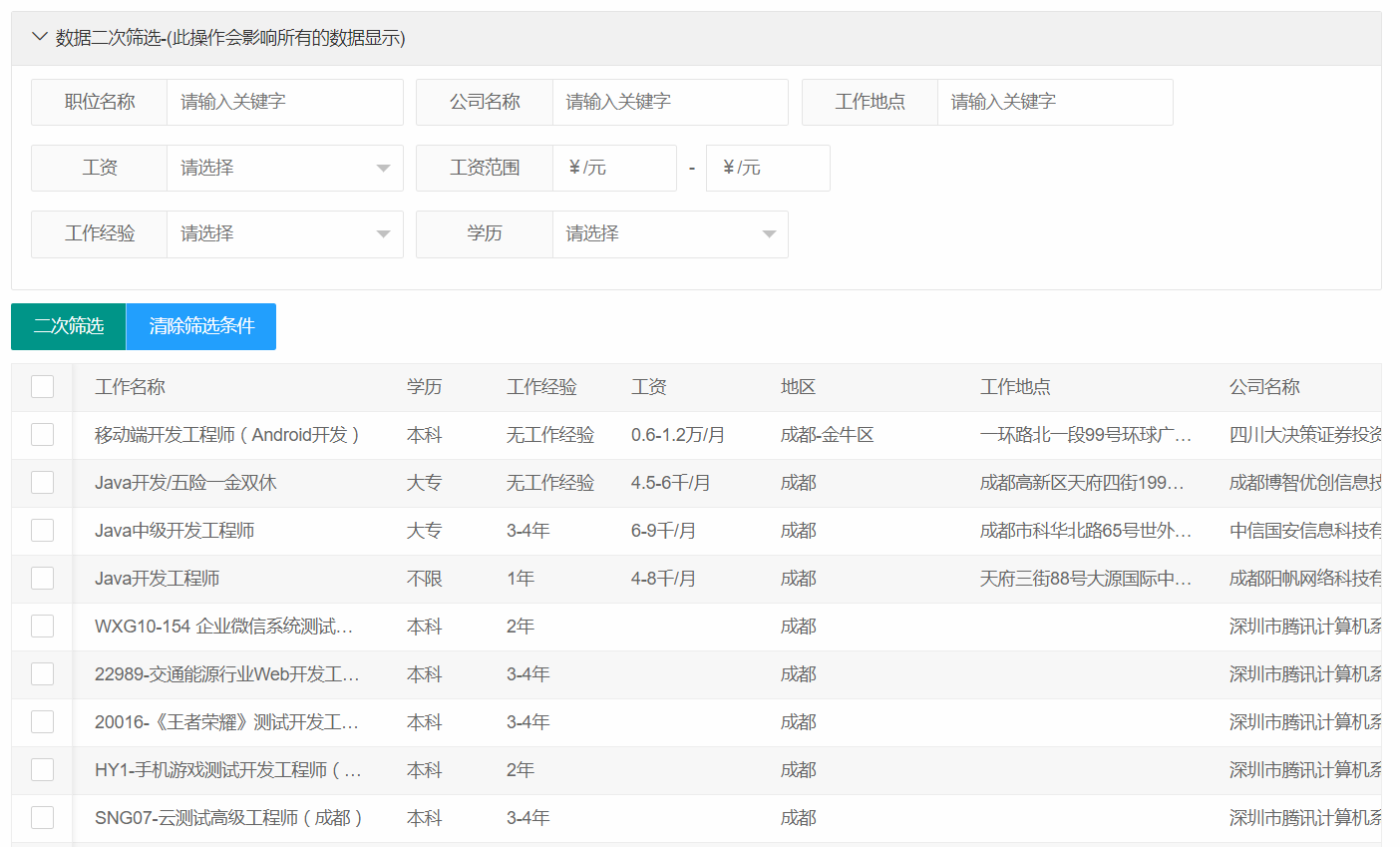
Task: Check the row for Java开发/五险一金双休
Action: [x=42, y=482]
